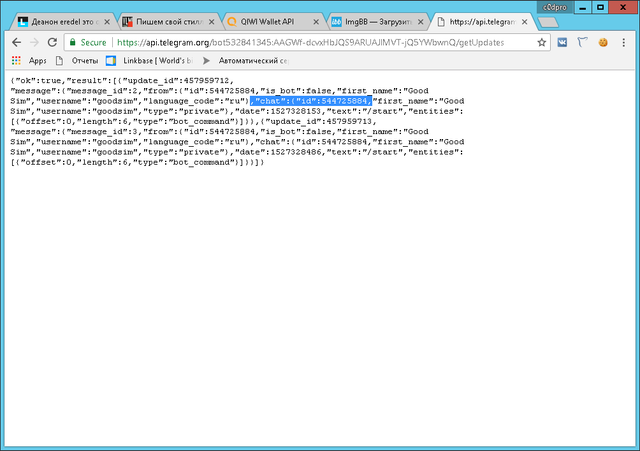This screenshot has width=640, height=451.
Task: Open a new tab
Action: coord(550,21)
